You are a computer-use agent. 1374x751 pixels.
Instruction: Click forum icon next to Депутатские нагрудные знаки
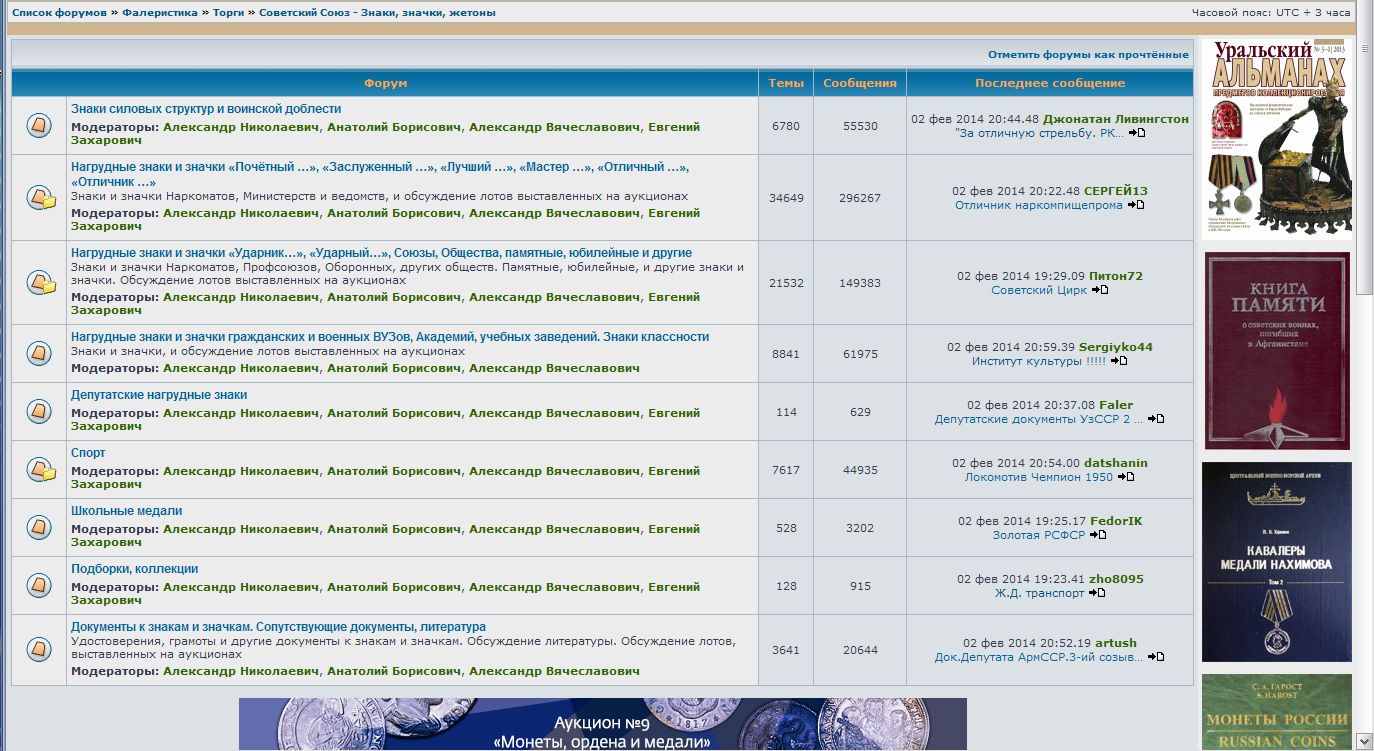pos(39,411)
